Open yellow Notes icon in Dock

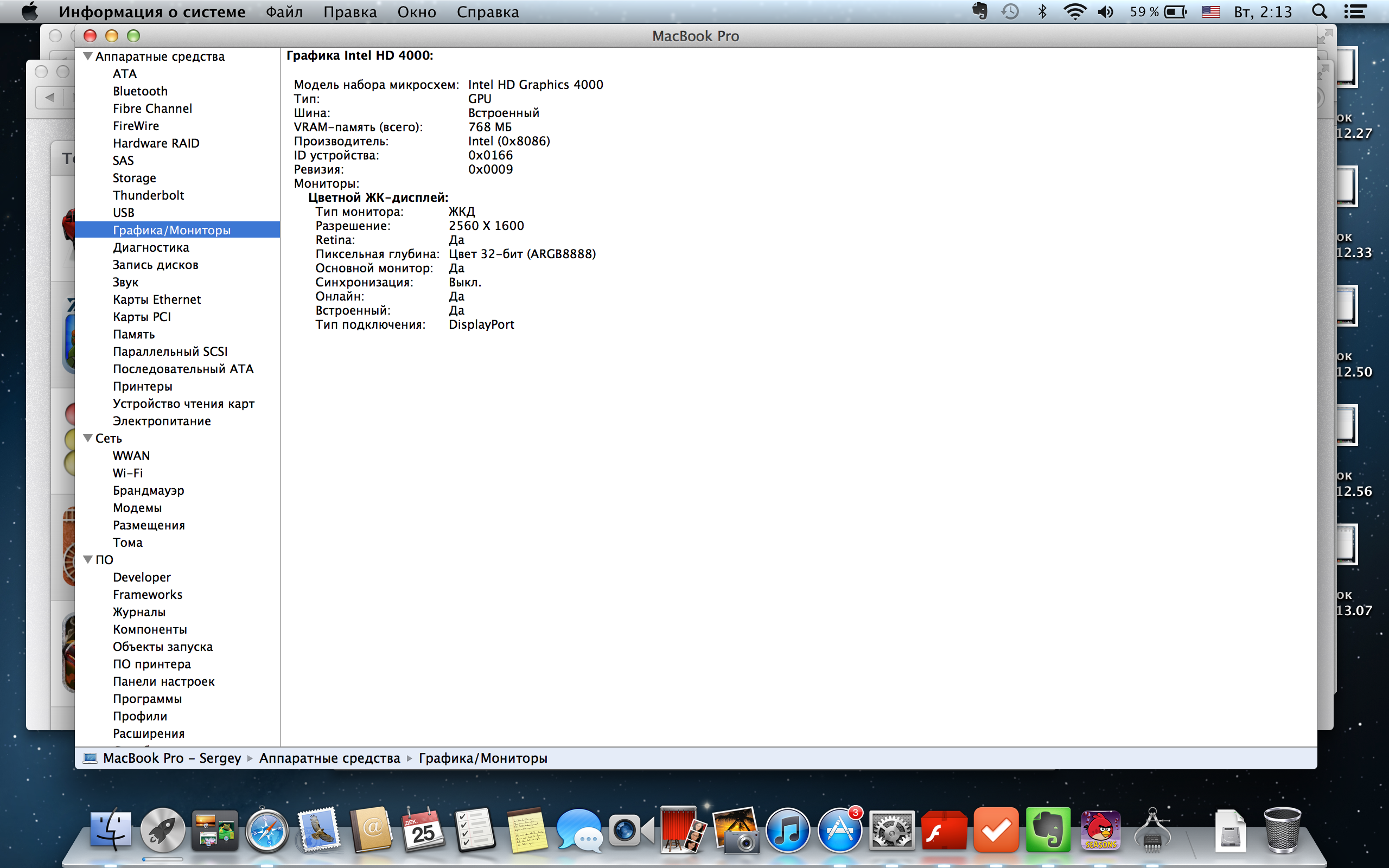click(527, 830)
